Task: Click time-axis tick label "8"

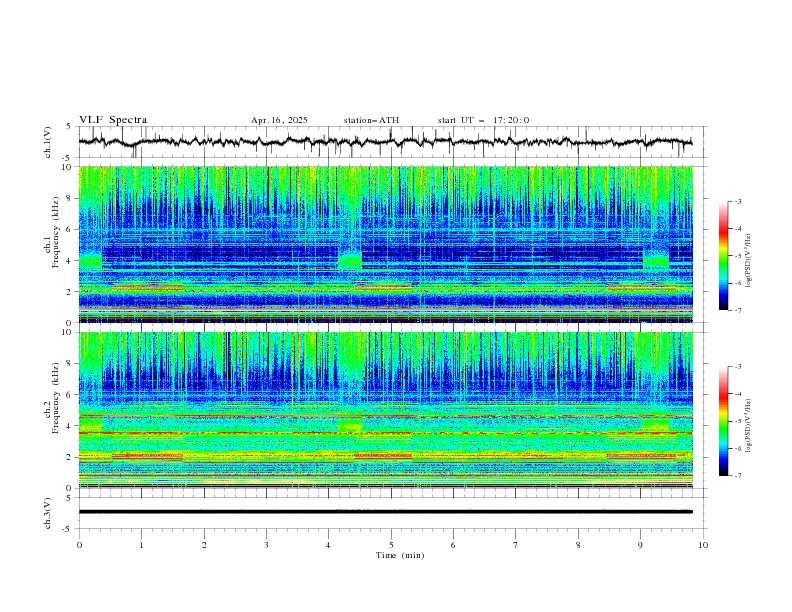Action: (578, 545)
